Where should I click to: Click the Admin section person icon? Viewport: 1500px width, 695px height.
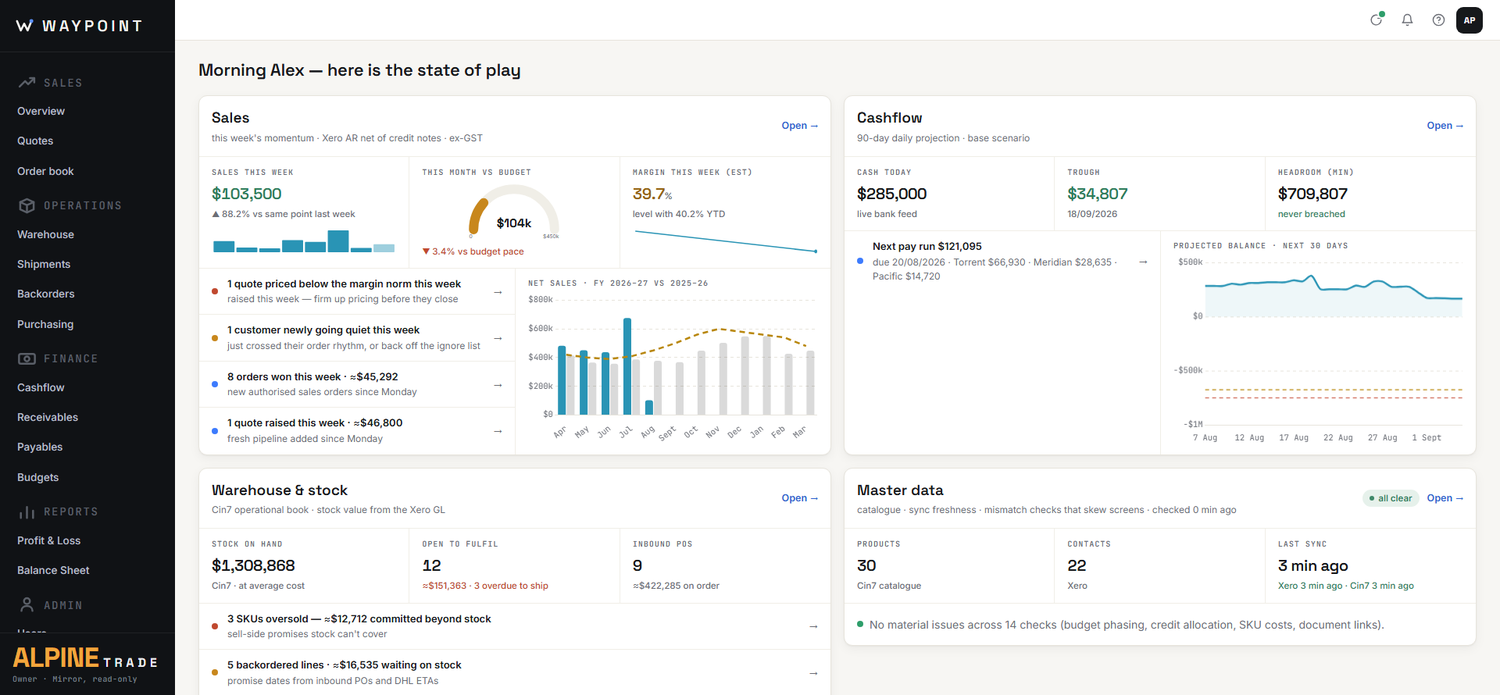coord(27,605)
